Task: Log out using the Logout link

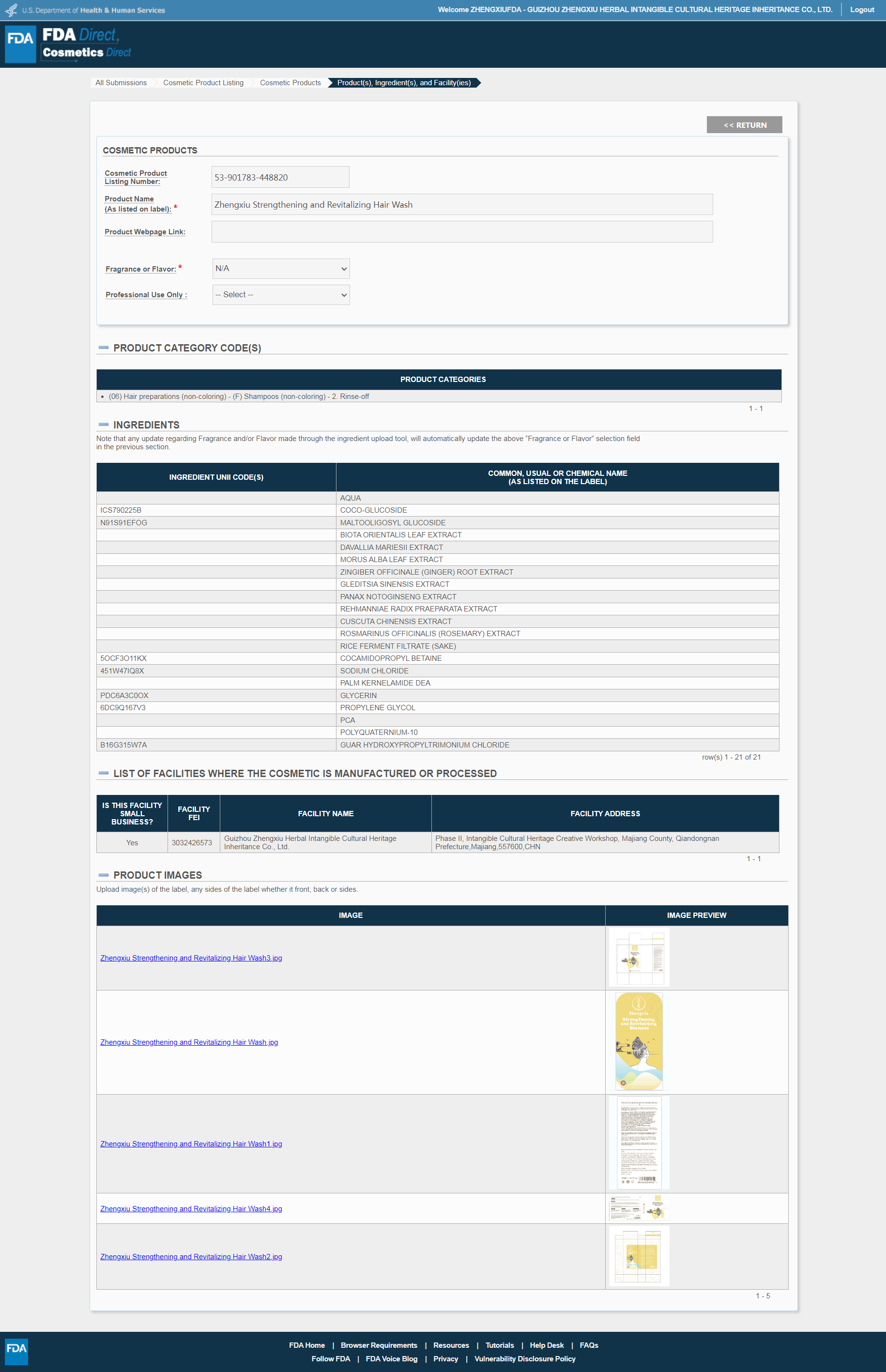Action: [861, 10]
